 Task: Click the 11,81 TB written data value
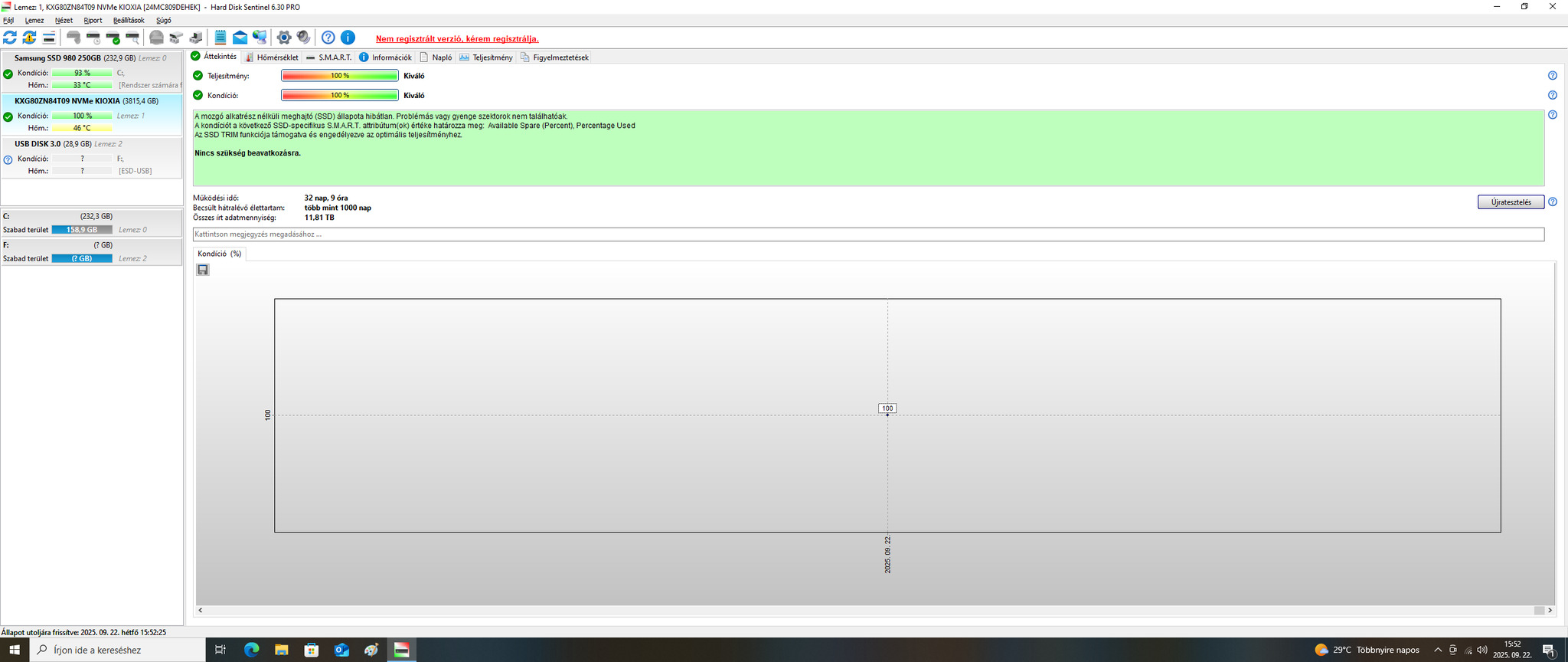(x=319, y=218)
